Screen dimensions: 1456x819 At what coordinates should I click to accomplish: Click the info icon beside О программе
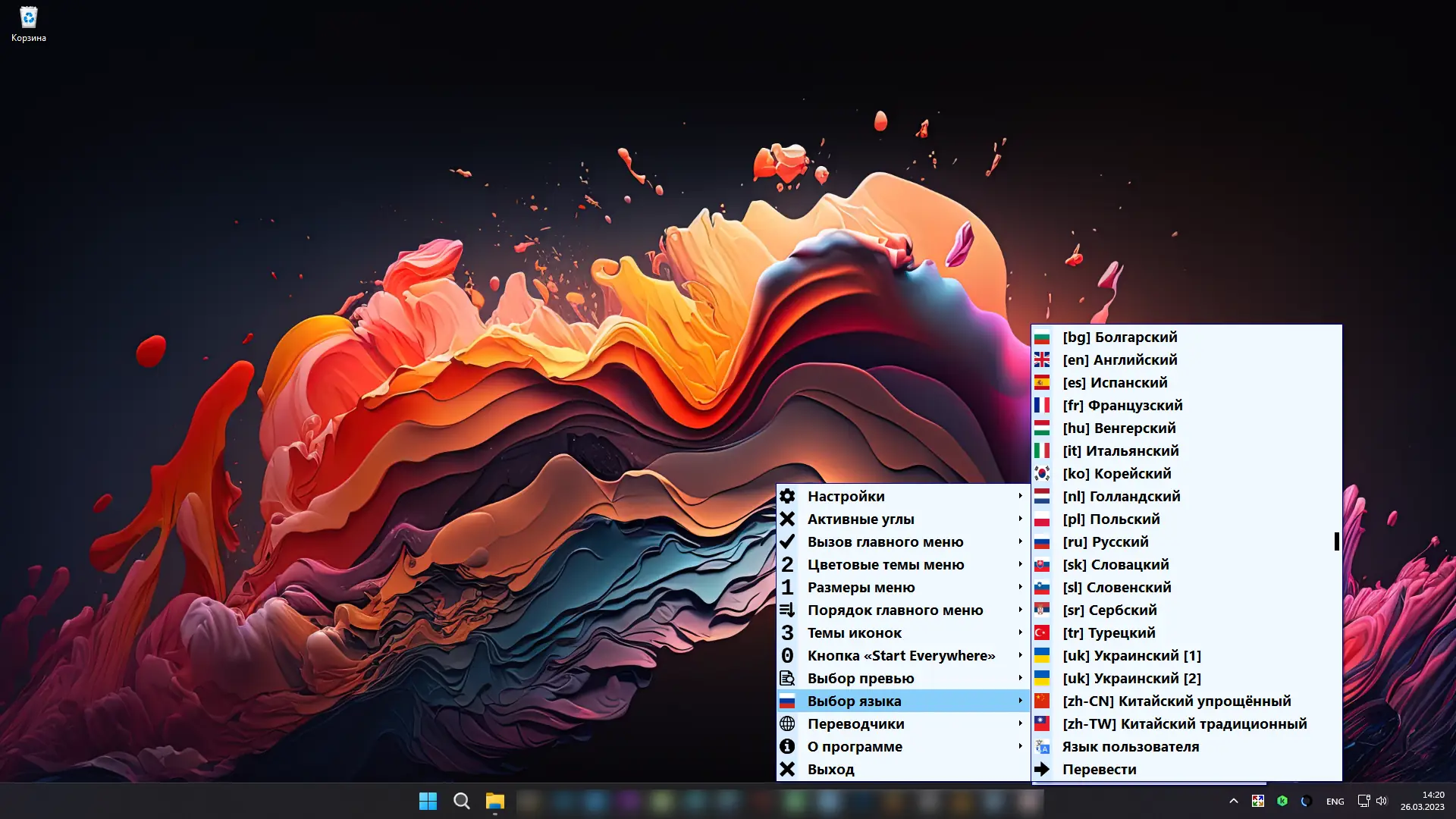[787, 746]
